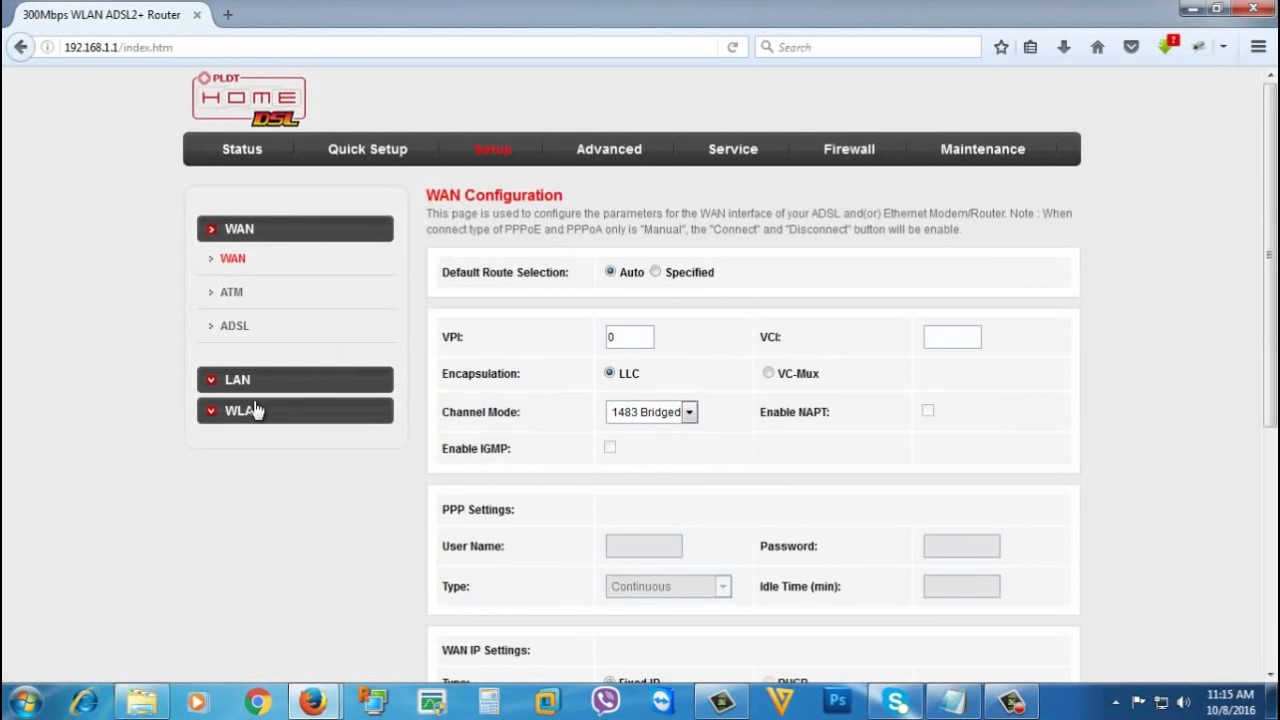
Task: Open the WAN sub-item link
Action: 233,258
